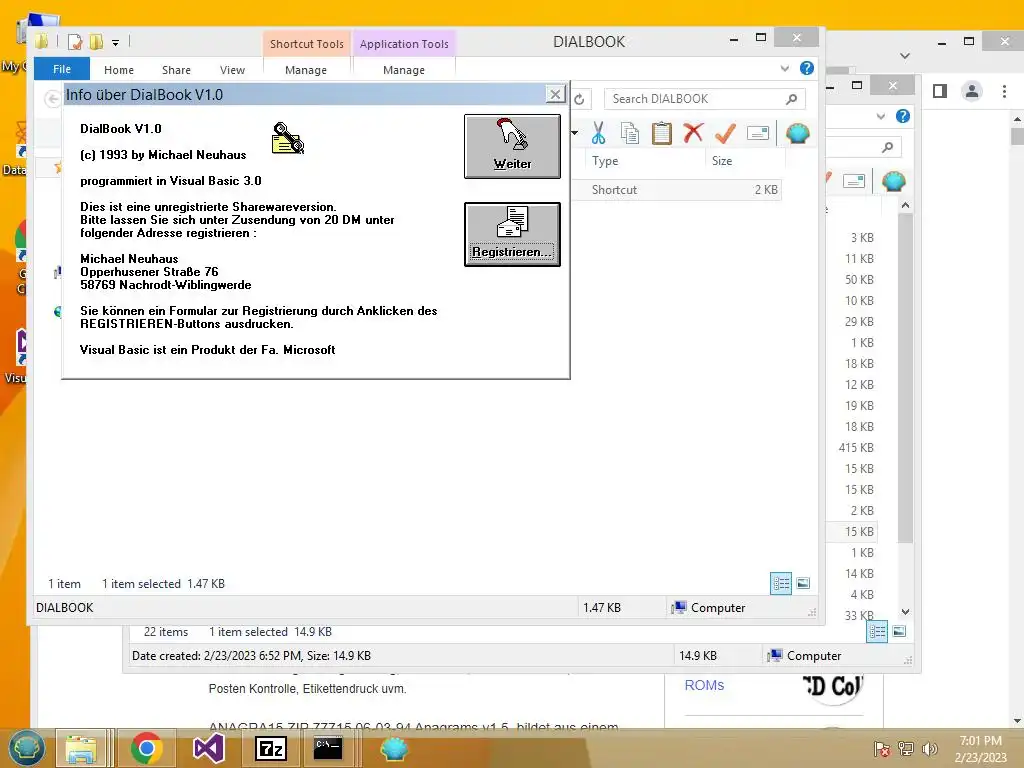Expand the ribbon in the DIALBOOK window
The image size is (1024, 768).
[785, 68]
